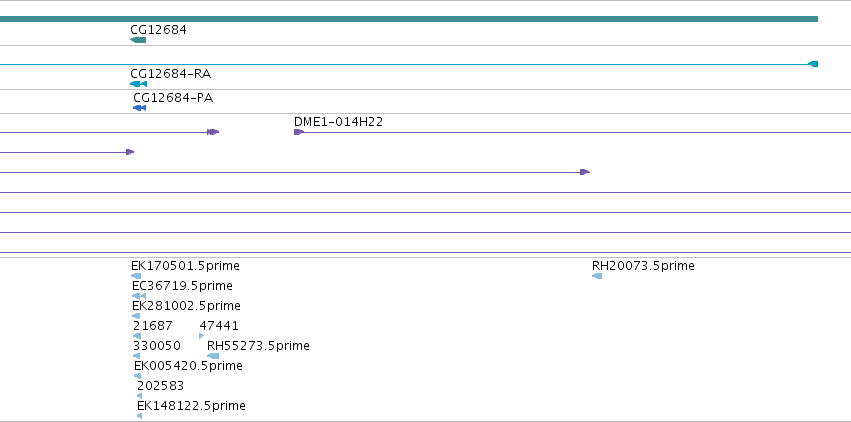The image size is (851, 422).
Task: Select the thick teal gene bar at top
Action: click(409, 20)
